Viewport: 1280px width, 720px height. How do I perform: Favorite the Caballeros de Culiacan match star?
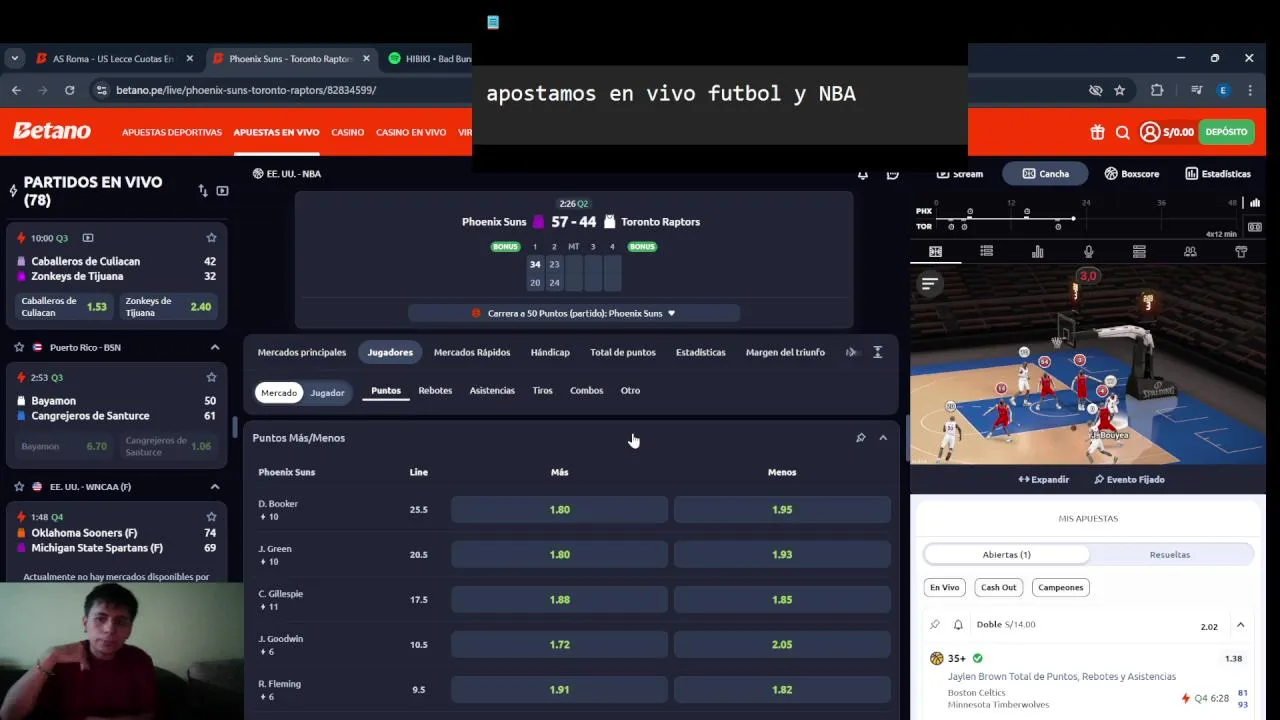[x=211, y=238]
